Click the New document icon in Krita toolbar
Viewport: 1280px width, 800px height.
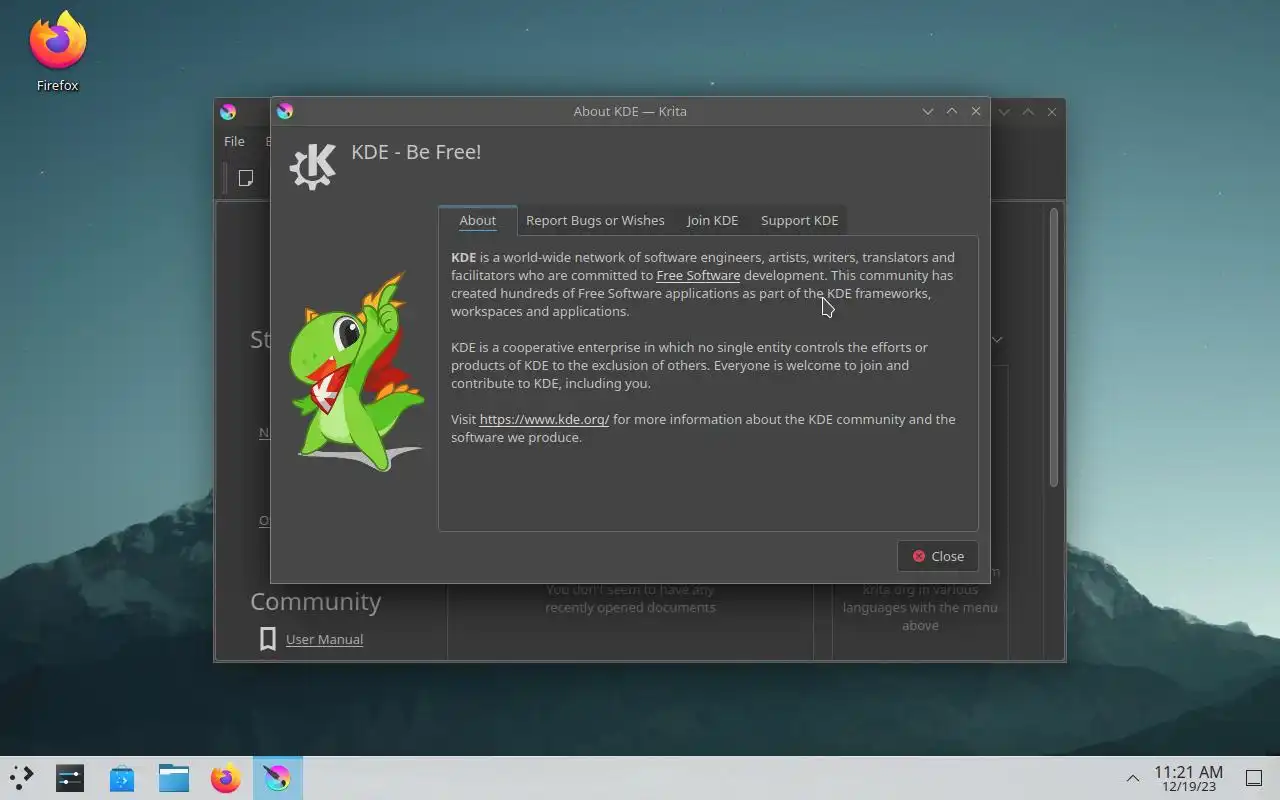[245, 178]
